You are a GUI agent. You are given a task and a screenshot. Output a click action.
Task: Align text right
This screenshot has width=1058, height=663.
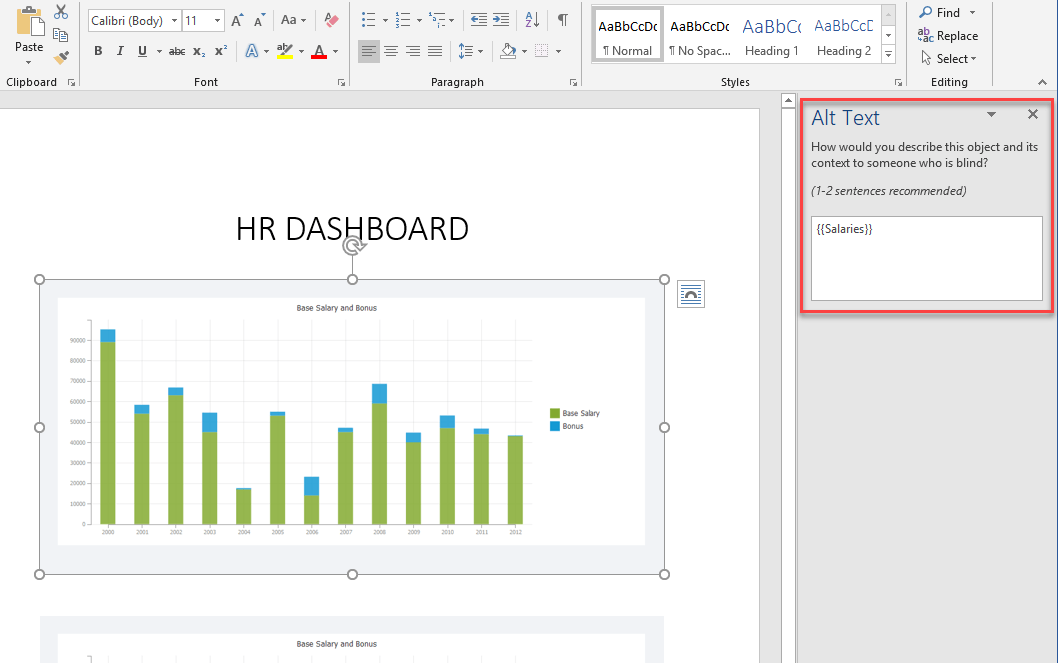[x=413, y=51]
